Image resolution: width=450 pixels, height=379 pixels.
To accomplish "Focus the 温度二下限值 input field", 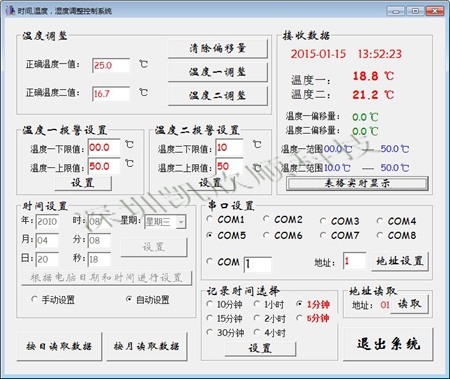I will 230,147.
